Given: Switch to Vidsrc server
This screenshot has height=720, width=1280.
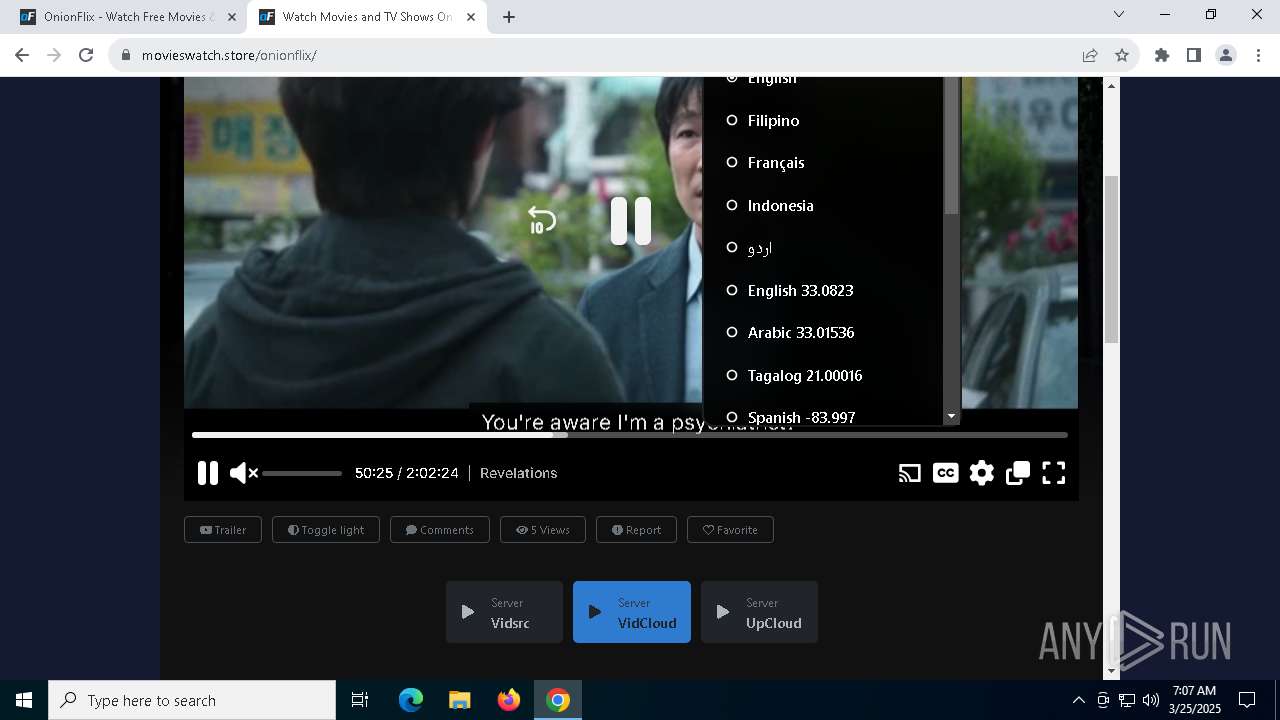Looking at the screenshot, I should pos(504,612).
